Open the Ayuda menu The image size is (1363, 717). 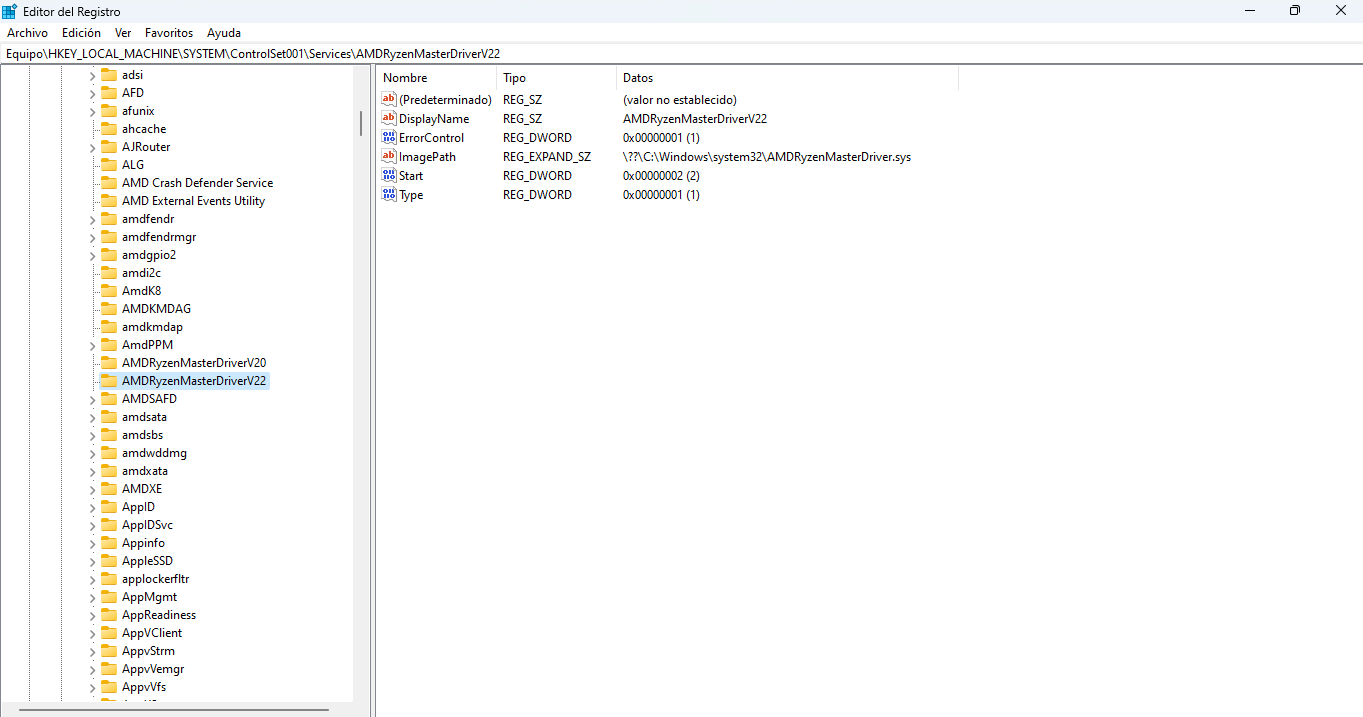(x=224, y=33)
